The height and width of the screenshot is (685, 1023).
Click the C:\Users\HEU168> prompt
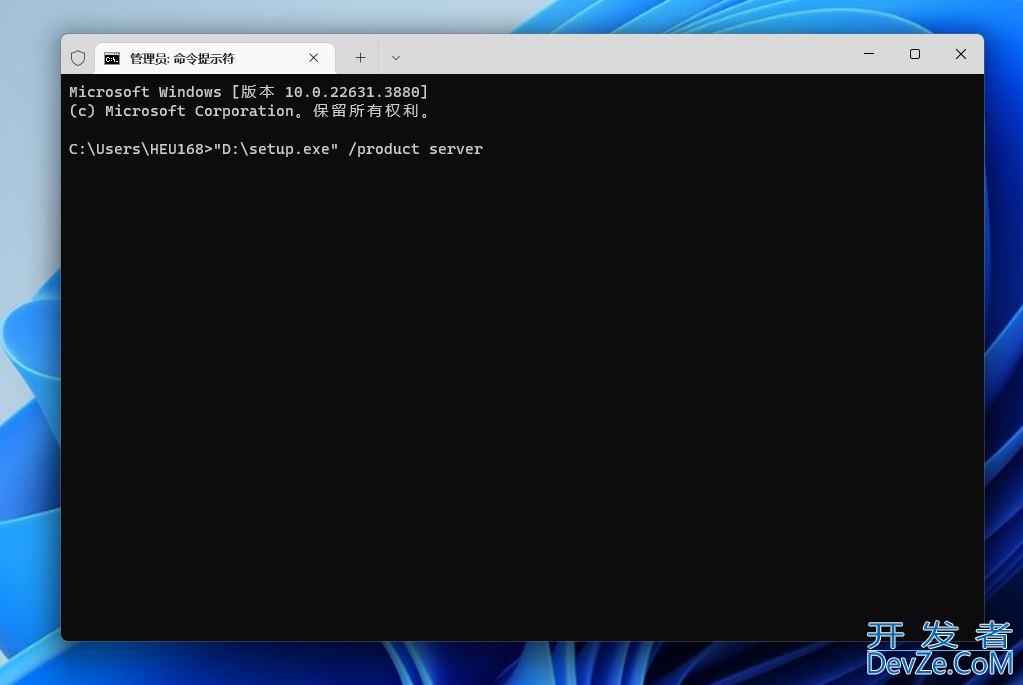[x=141, y=149]
